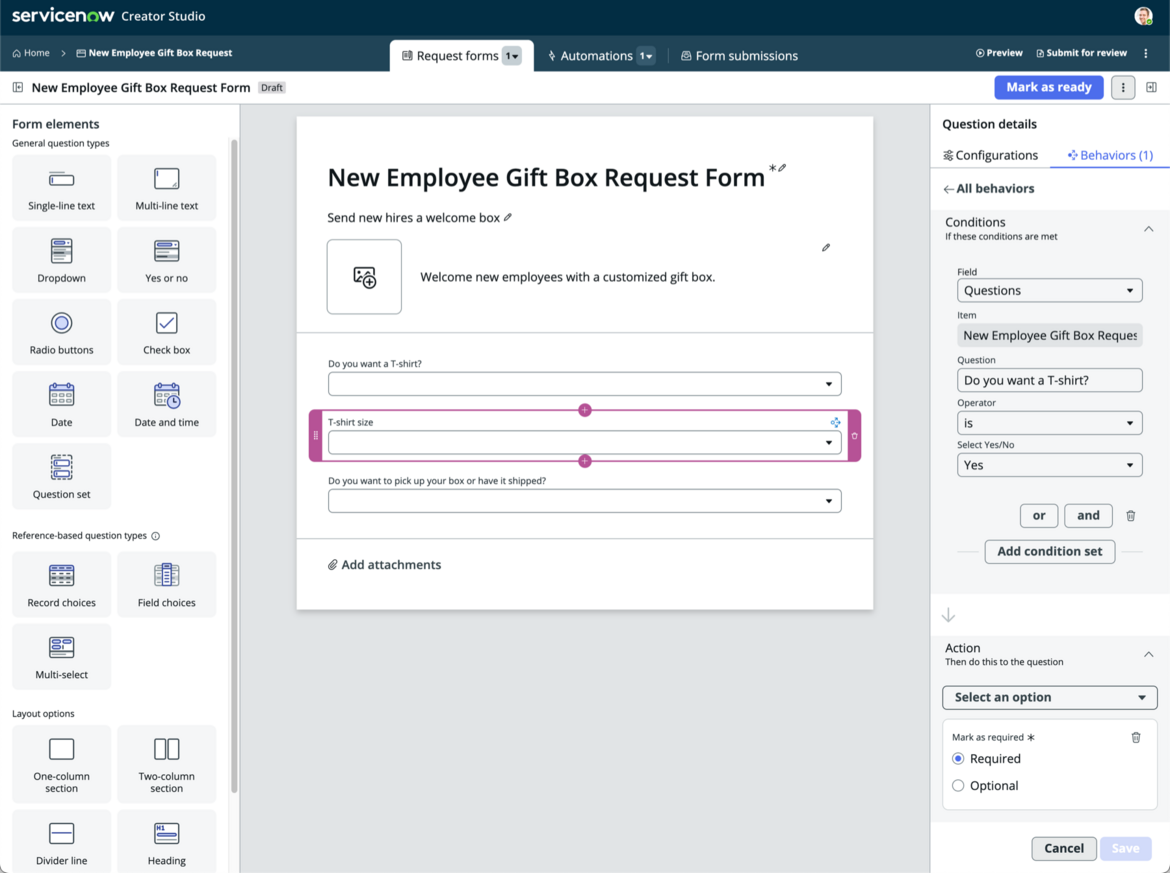This screenshot has height=873, width=1170.
Task: Insert element above T-shirt size with plus
Action: point(585,410)
